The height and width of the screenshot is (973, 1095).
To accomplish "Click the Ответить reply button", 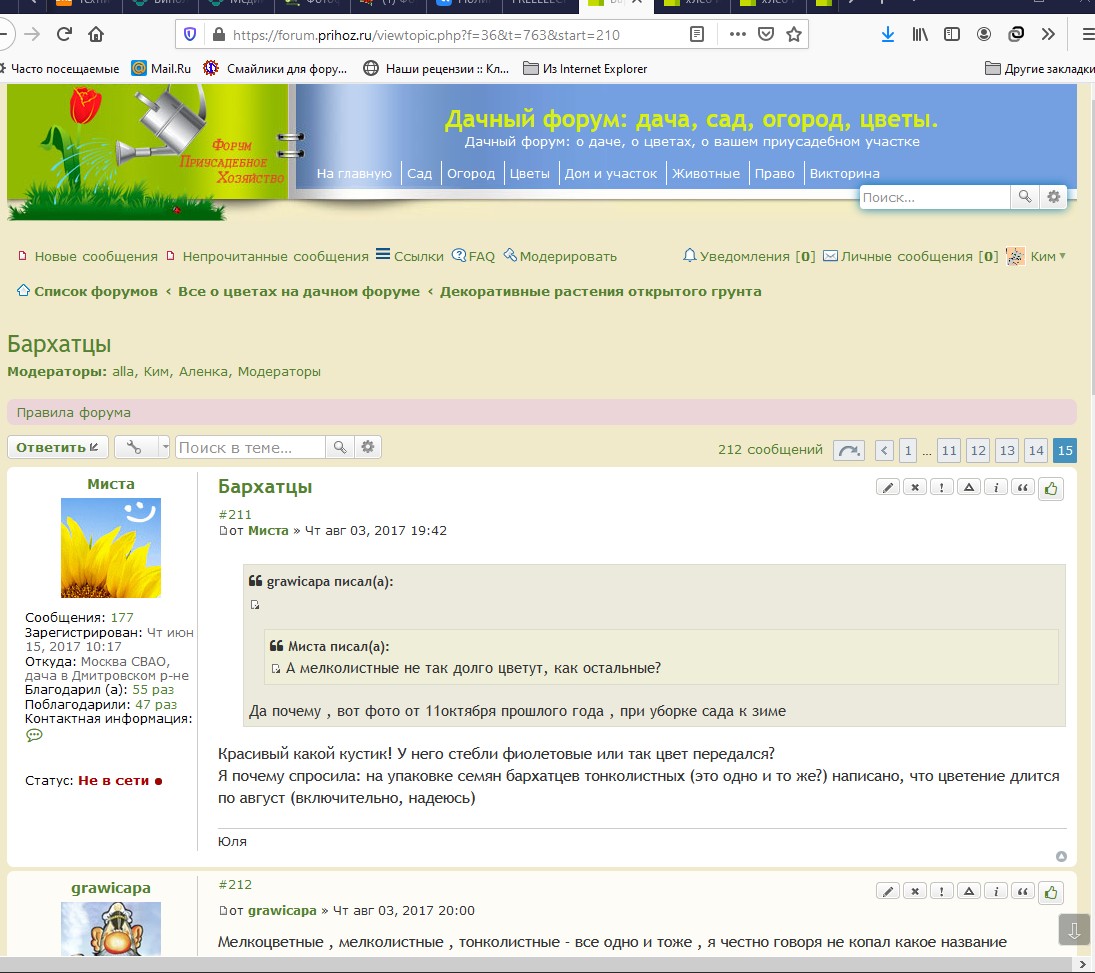I will point(58,447).
